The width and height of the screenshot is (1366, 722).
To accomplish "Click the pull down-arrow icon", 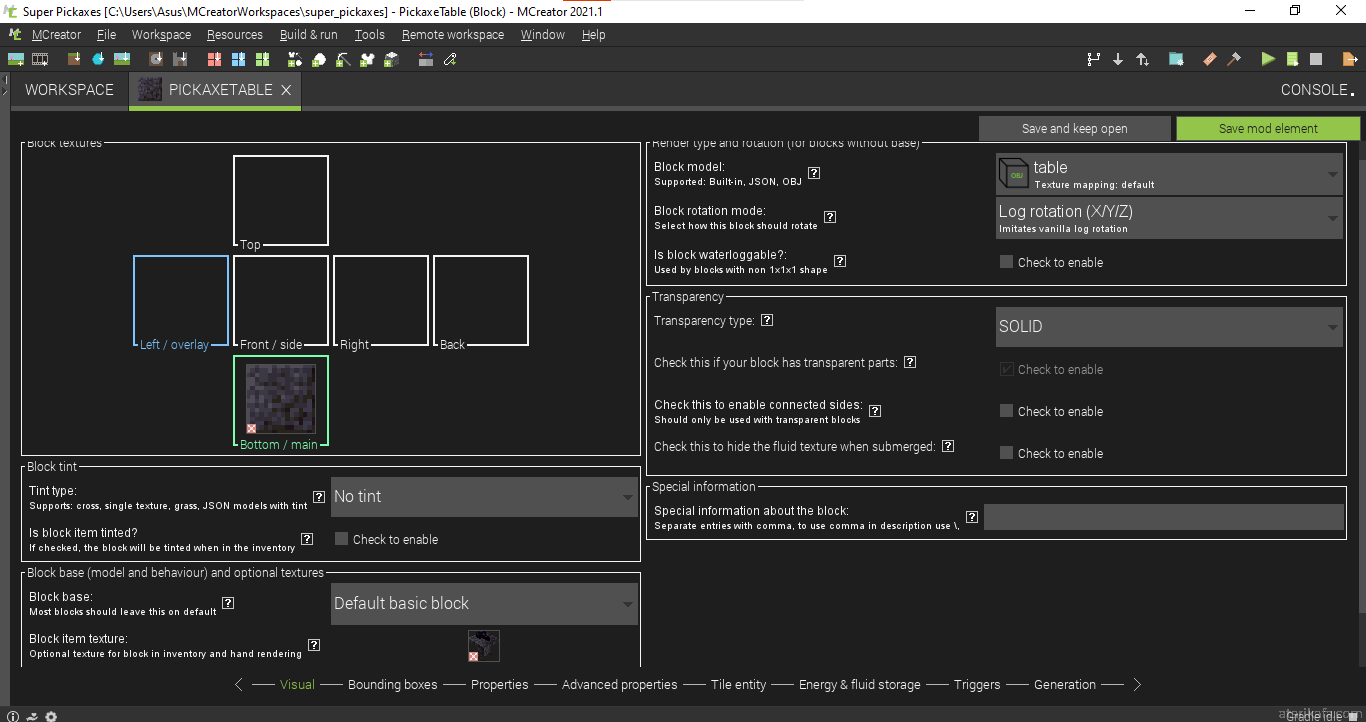I will point(1118,59).
